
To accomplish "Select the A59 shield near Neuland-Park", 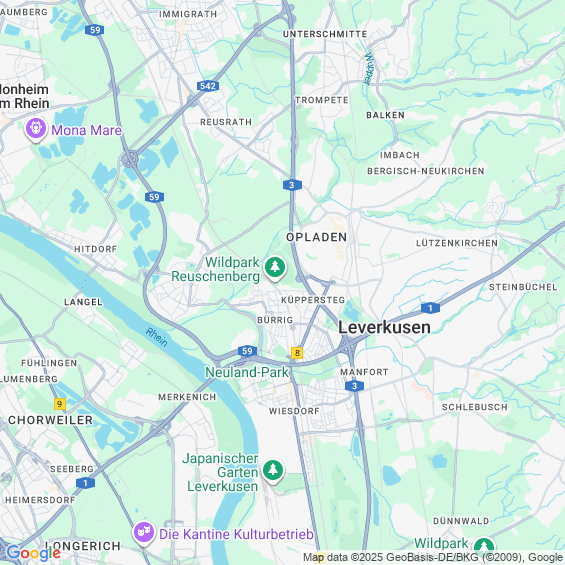I will point(247,351).
